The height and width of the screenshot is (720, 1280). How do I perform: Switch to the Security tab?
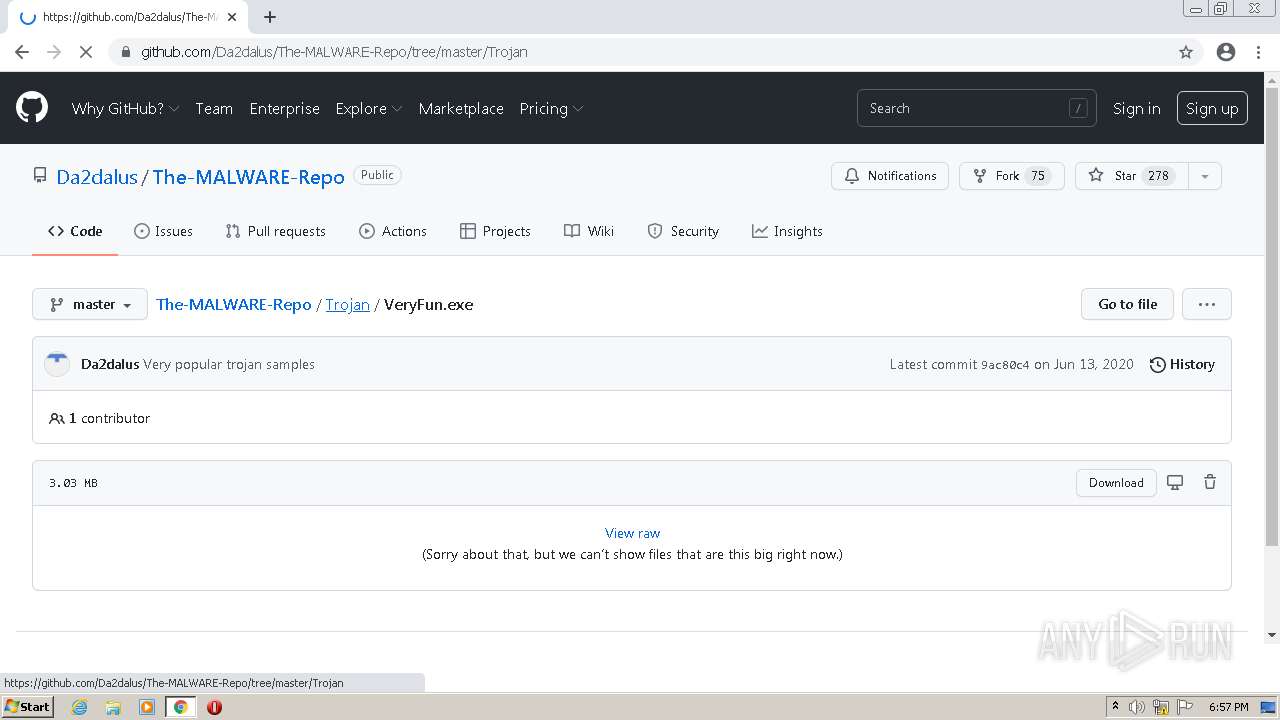683,231
